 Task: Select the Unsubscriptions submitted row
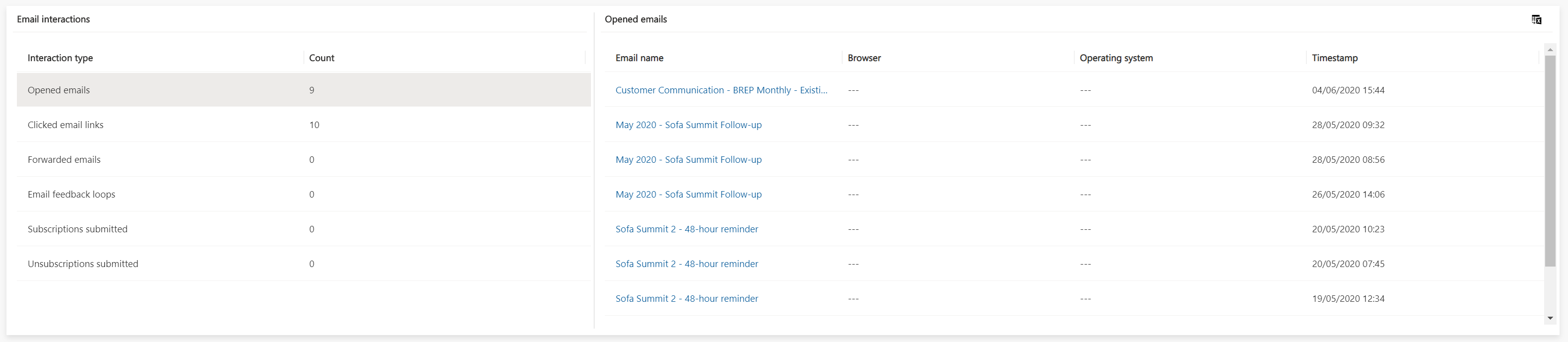coord(304,264)
